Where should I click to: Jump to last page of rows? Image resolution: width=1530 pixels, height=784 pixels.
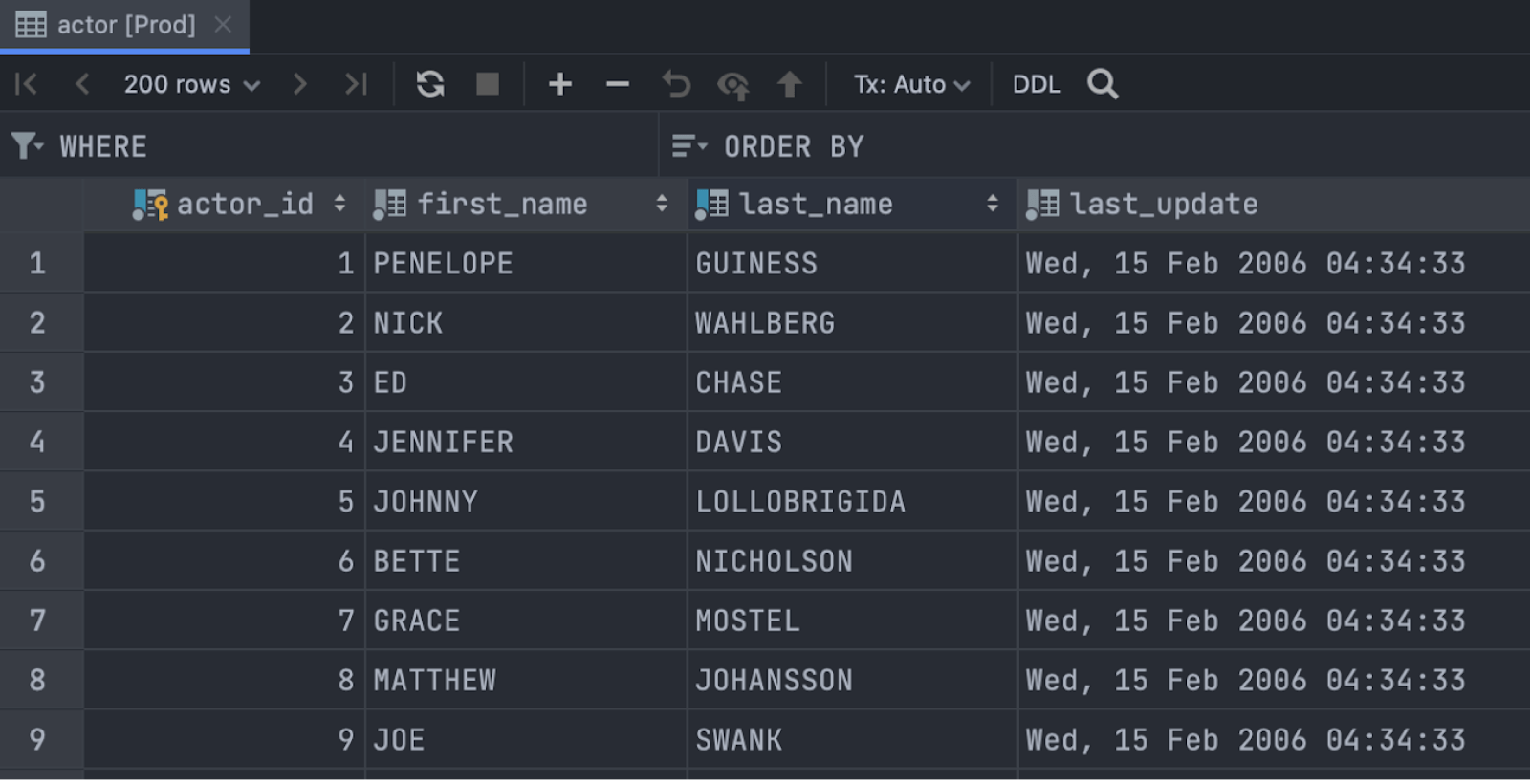coord(356,84)
